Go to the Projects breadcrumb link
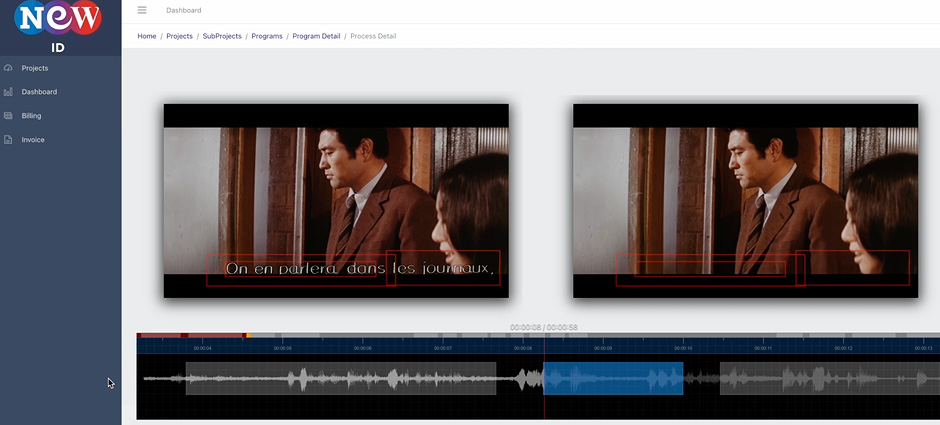Viewport: 940px width, 425px height. (x=179, y=36)
